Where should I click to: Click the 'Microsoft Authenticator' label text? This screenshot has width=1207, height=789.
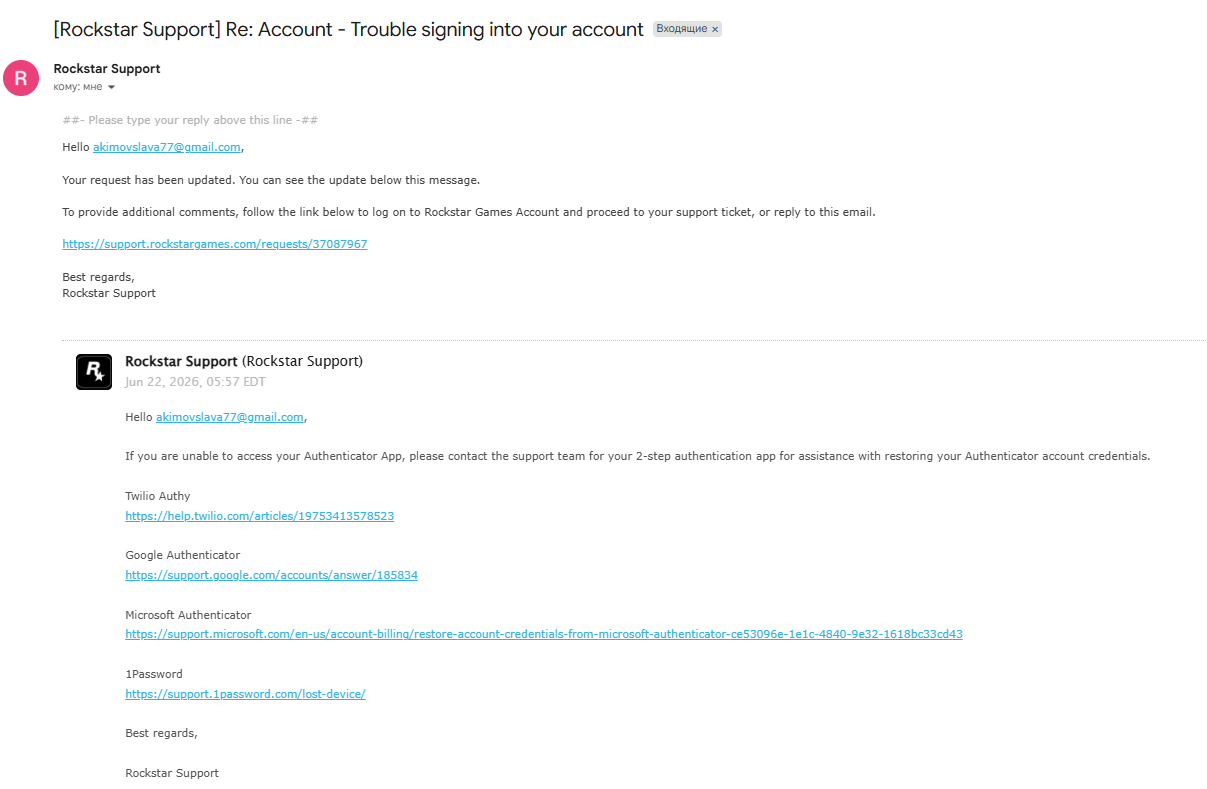click(x=188, y=615)
